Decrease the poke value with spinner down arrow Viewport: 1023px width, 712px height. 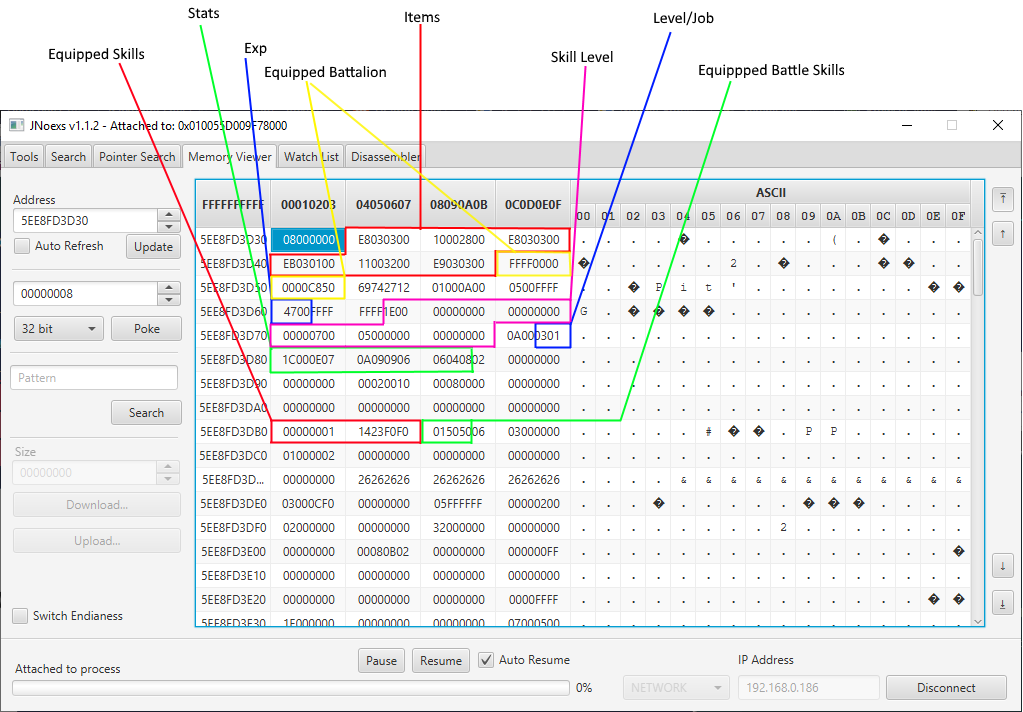coord(169,300)
